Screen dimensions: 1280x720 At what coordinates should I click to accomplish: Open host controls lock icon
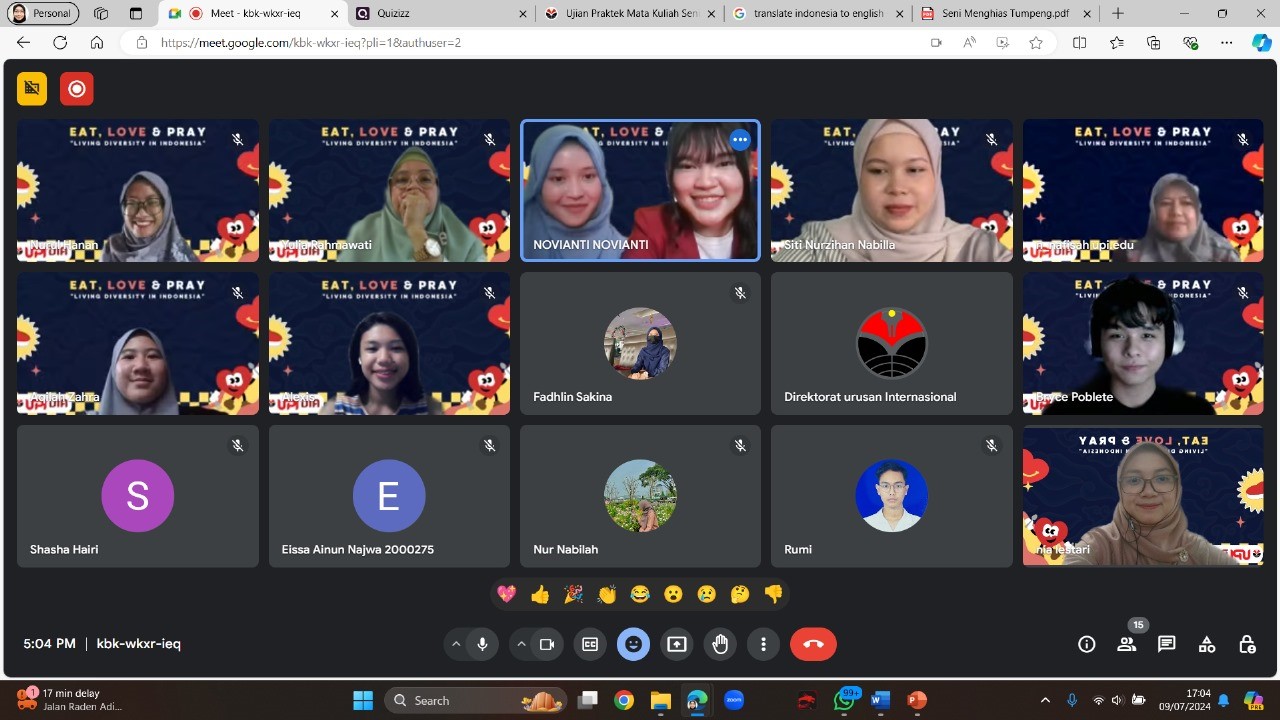tap(1247, 644)
